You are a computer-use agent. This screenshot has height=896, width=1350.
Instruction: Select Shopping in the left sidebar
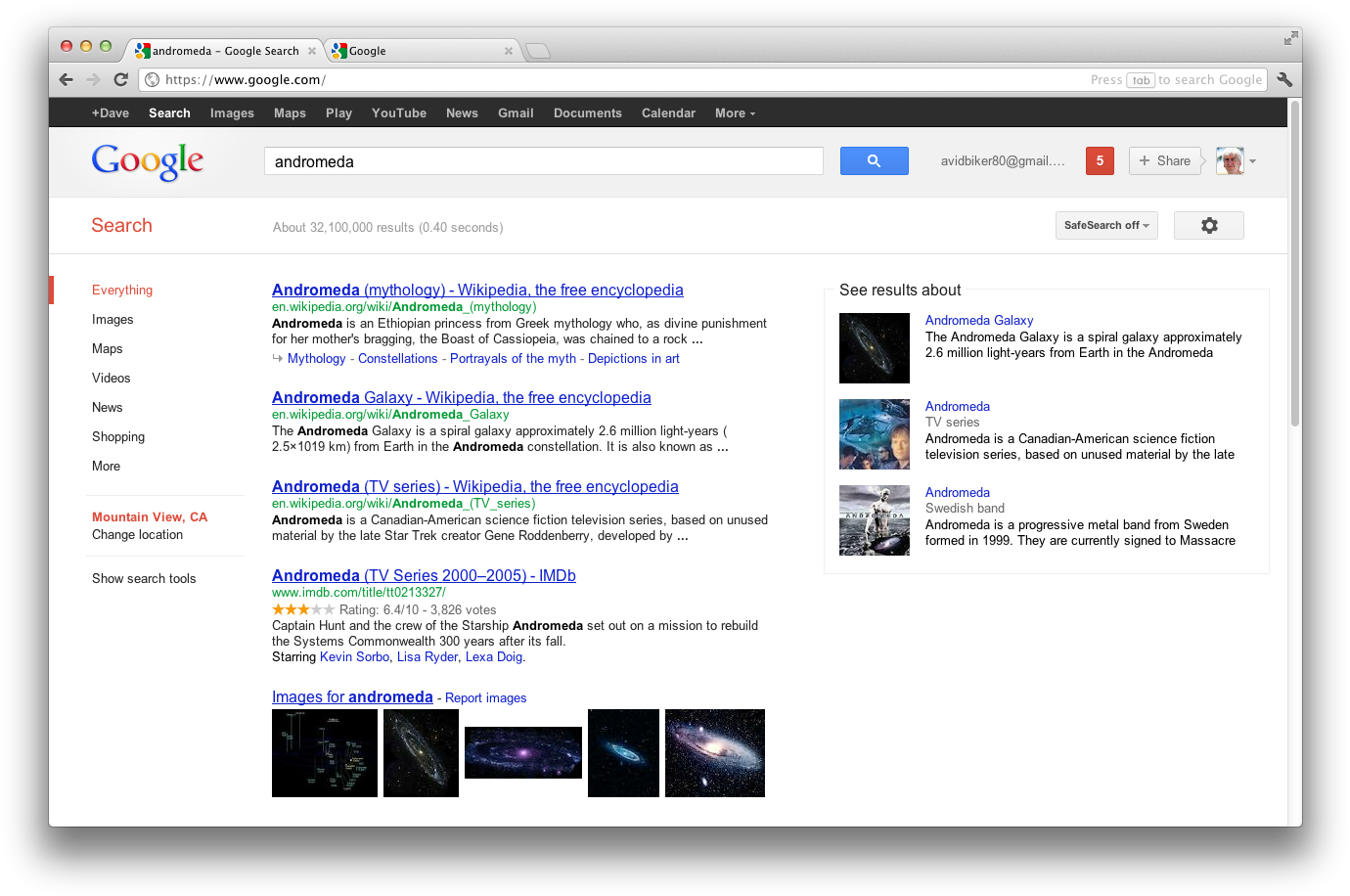click(x=118, y=437)
